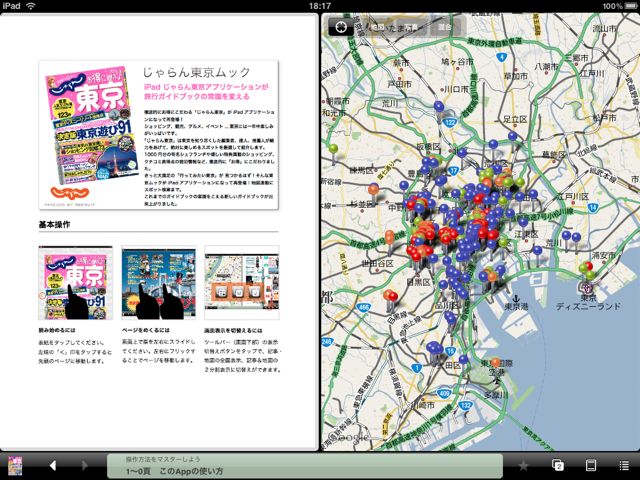640x480 pixels.
Task: Select the blue pin just below 足立区 label
Action: pos(513,136)
